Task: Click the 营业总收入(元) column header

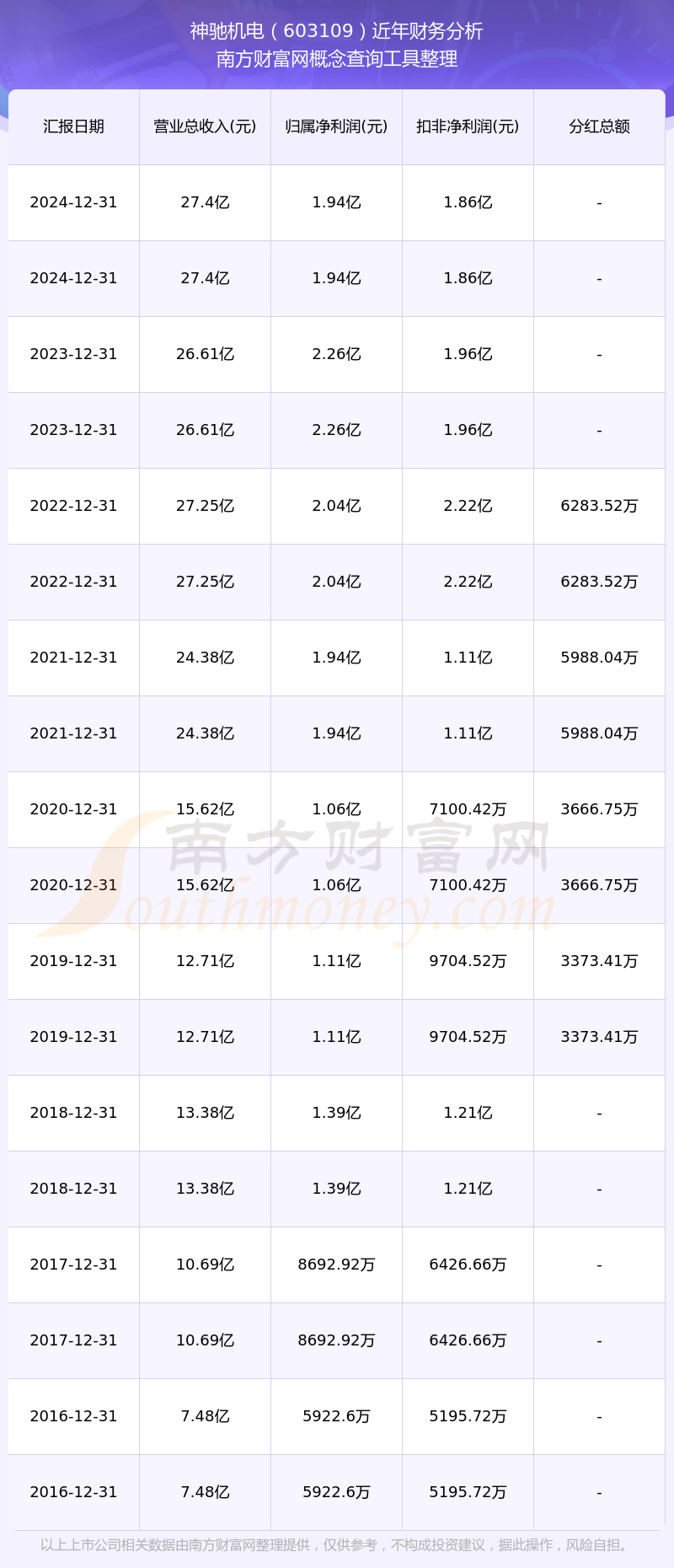Action: click(x=205, y=126)
